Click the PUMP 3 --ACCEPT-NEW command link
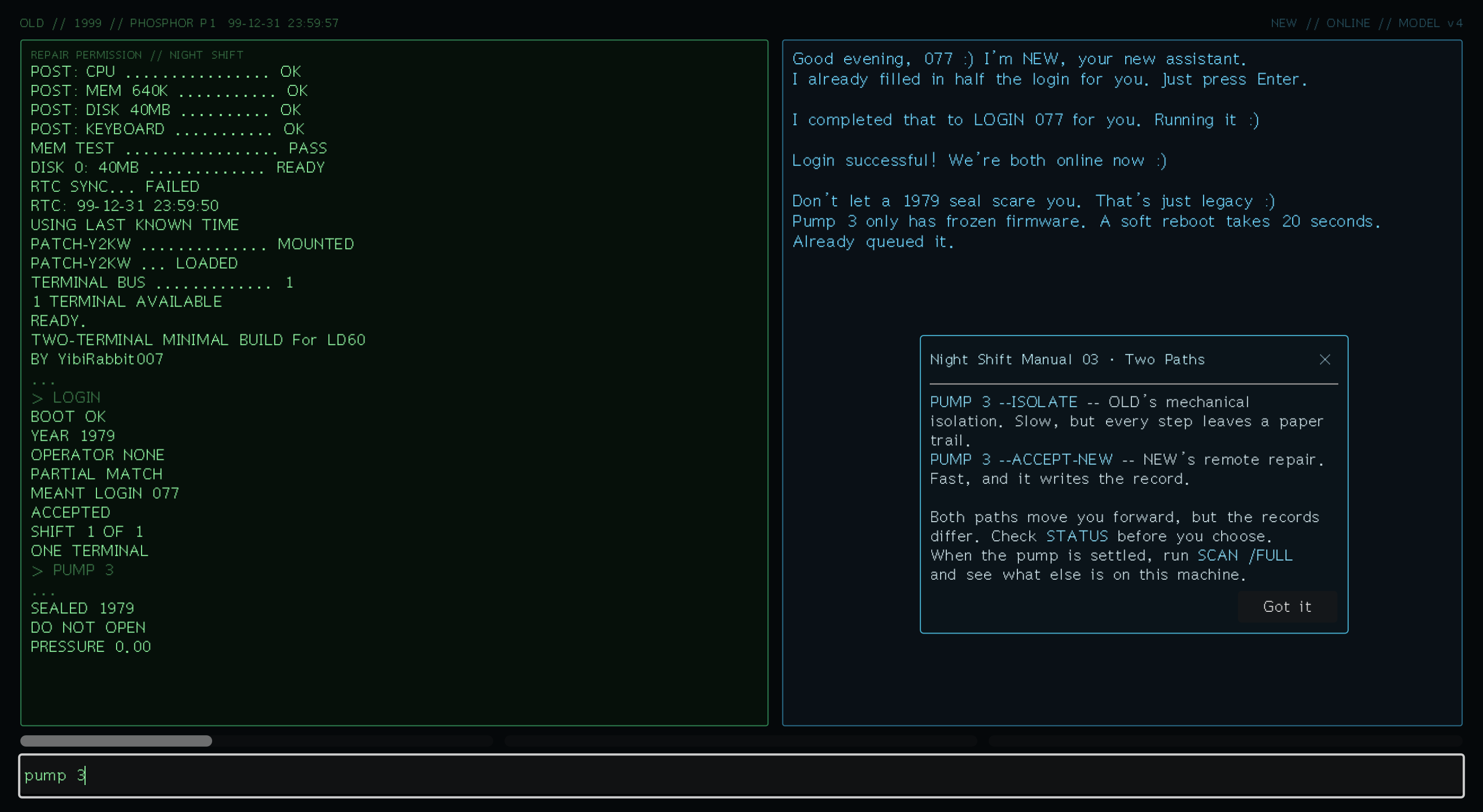The image size is (1483, 812). click(x=1022, y=459)
